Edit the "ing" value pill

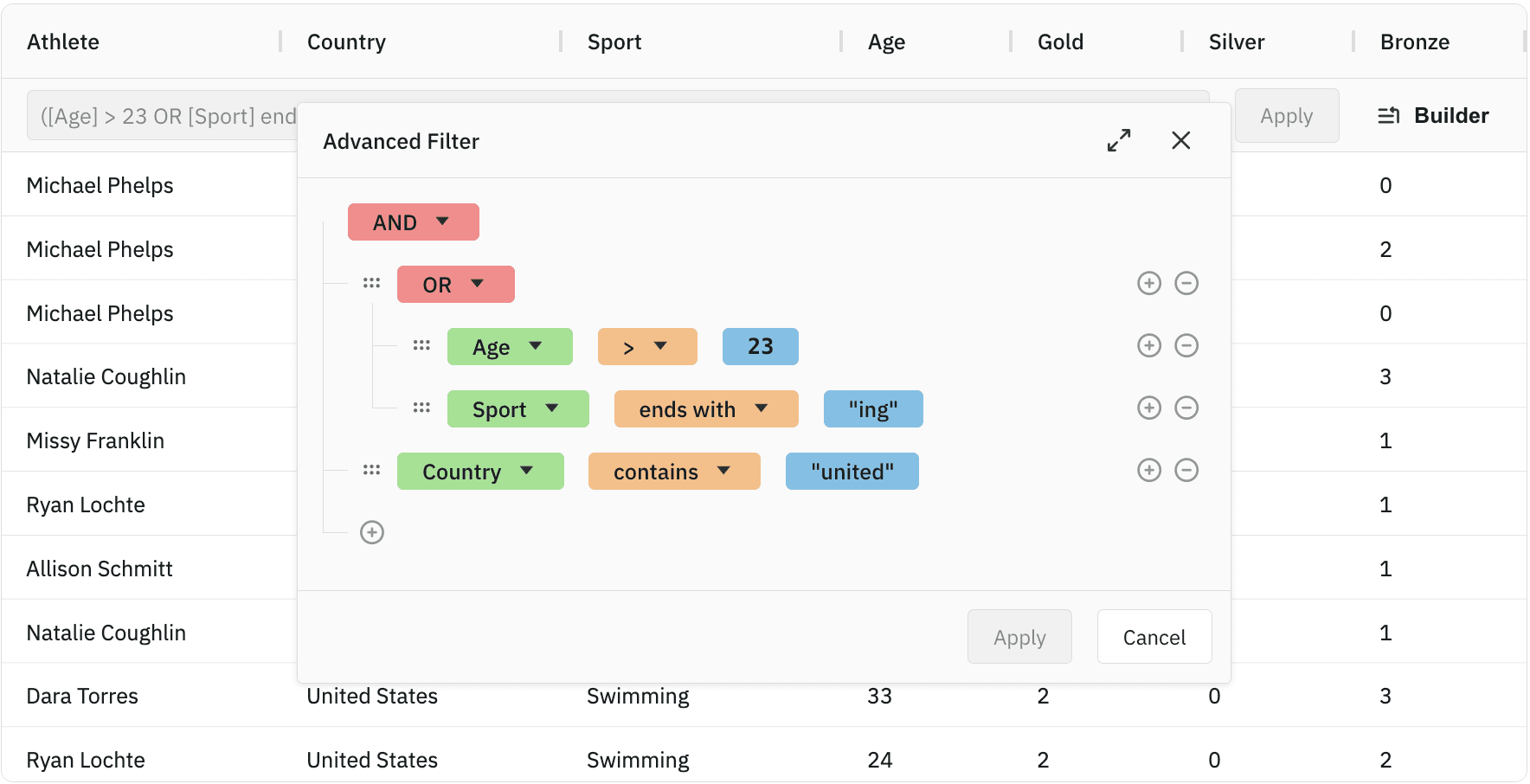coord(873,409)
